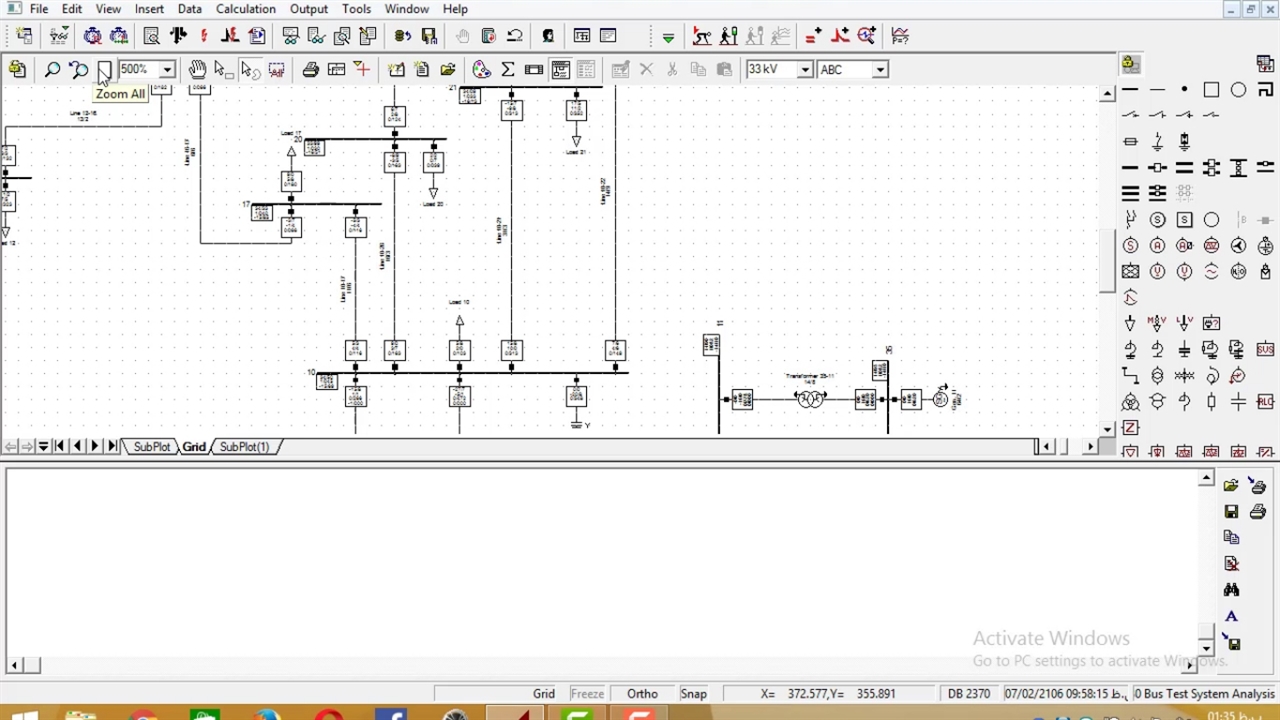Click the print diagram icon
This screenshot has height=720, width=1280.
click(310, 70)
